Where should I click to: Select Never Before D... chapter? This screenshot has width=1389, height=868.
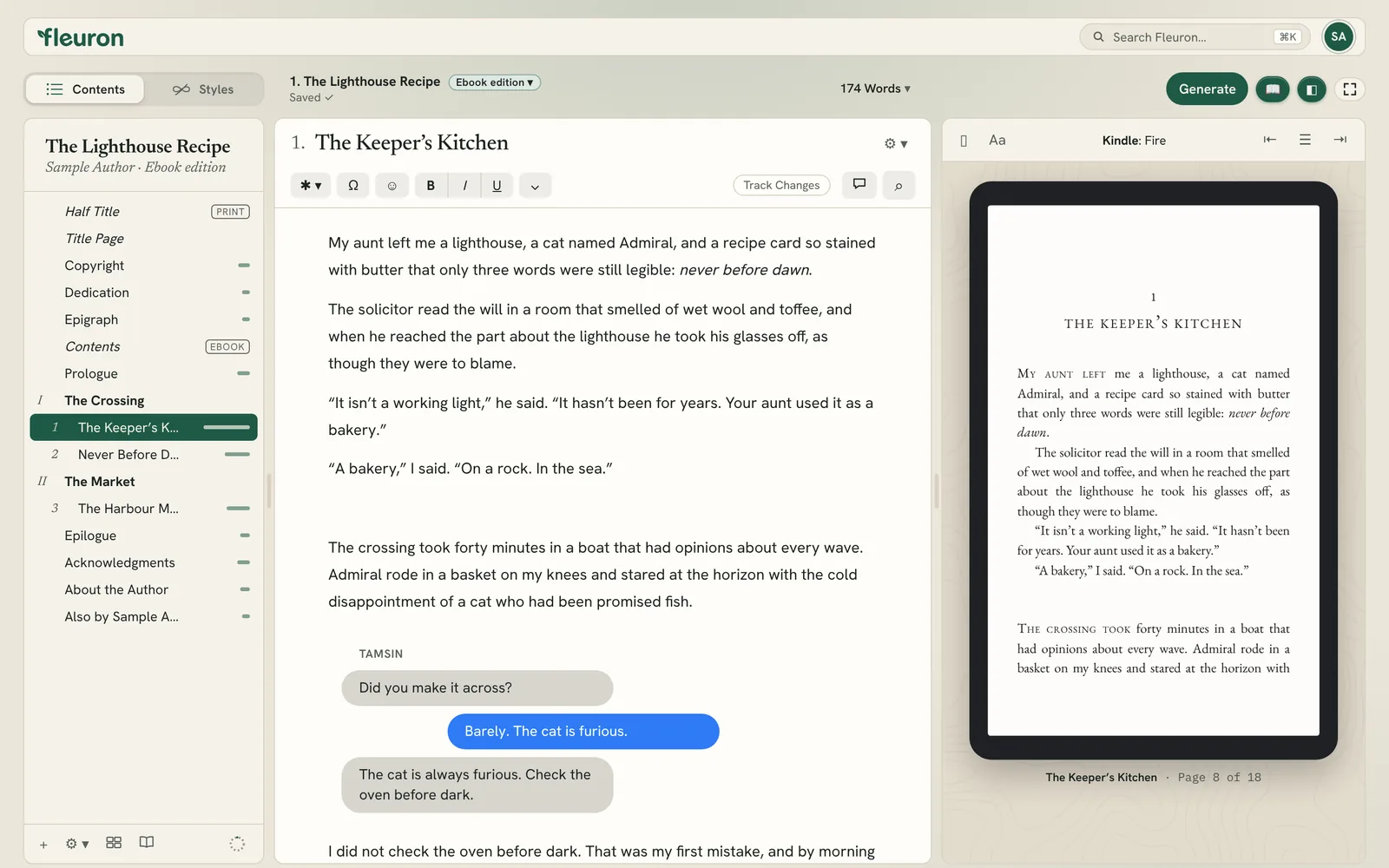pyautogui.click(x=144, y=455)
